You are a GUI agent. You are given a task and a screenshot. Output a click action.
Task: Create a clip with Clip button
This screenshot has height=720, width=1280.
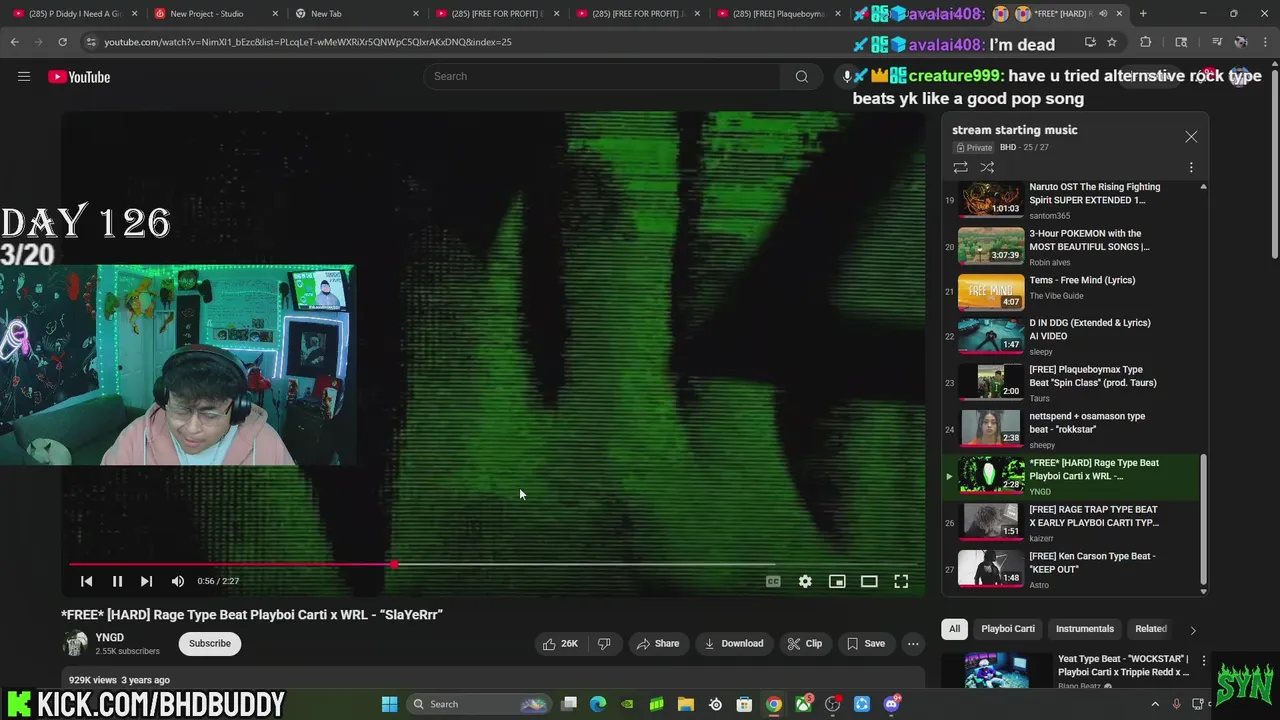coord(804,644)
